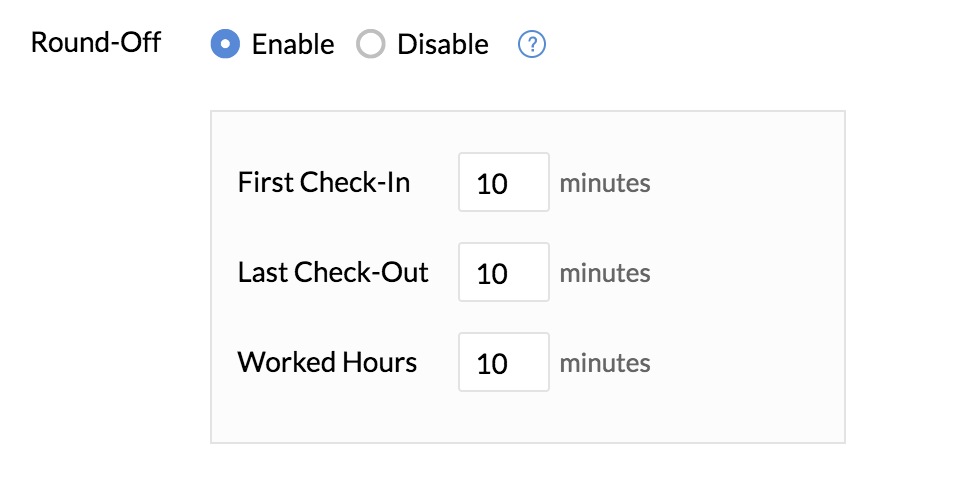Click the Round-Off help question mark icon
Image resolution: width=964 pixels, height=486 pixels.
532,44
